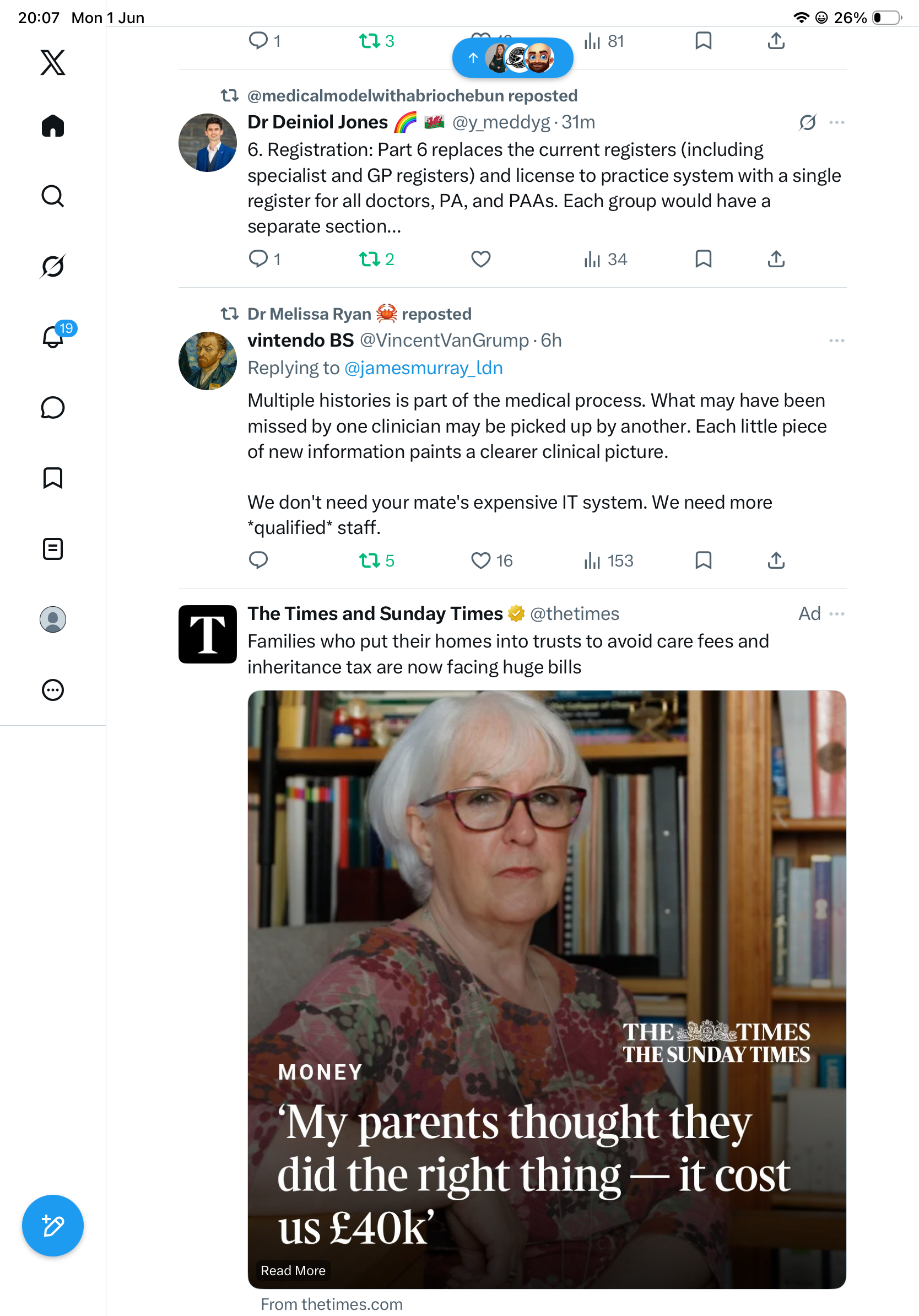Open Messages from the sidebar
Screen dimensions: 919x1316
pyautogui.click(x=53, y=407)
